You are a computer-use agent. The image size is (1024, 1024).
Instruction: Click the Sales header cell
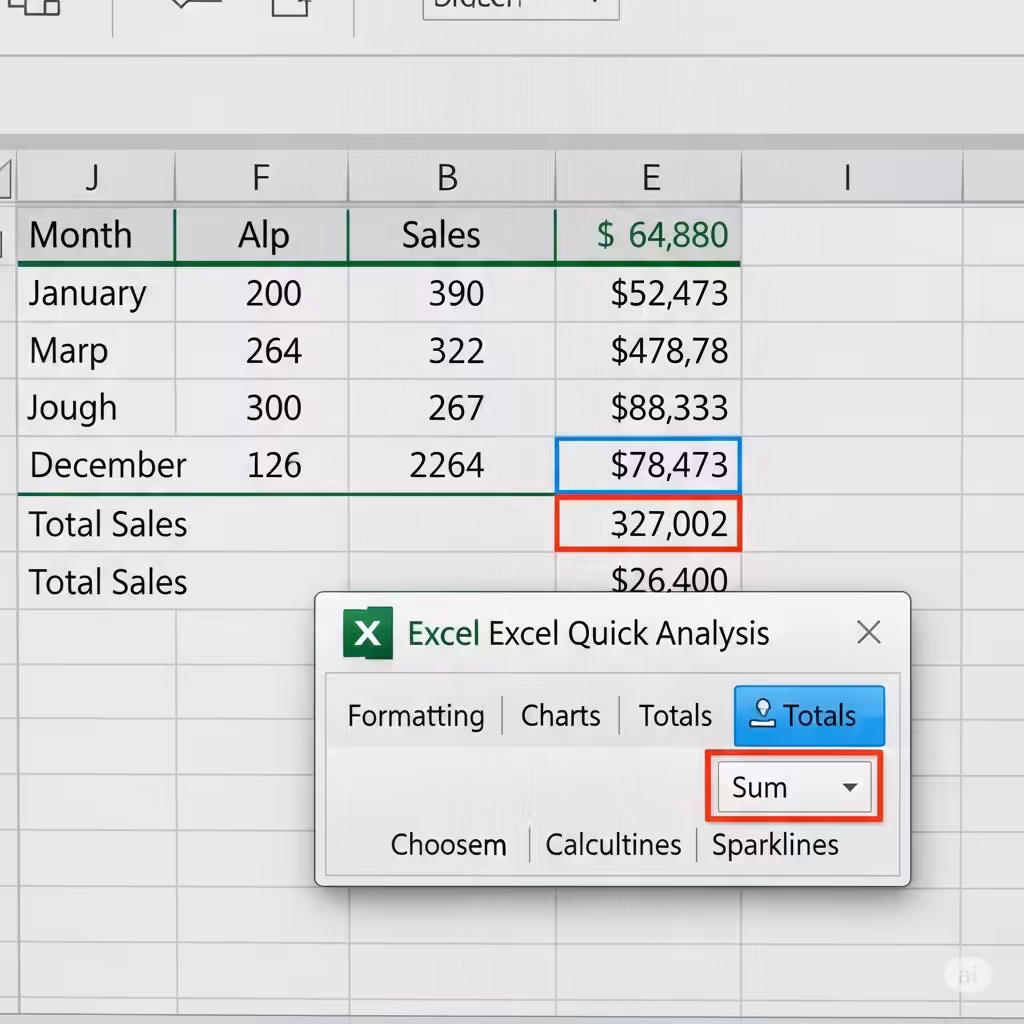coord(451,235)
